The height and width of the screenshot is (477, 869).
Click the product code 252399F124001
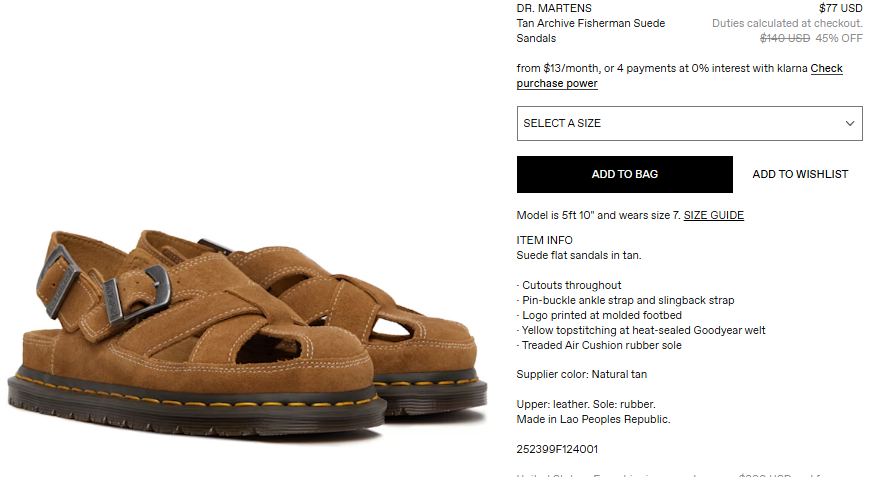click(557, 449)
